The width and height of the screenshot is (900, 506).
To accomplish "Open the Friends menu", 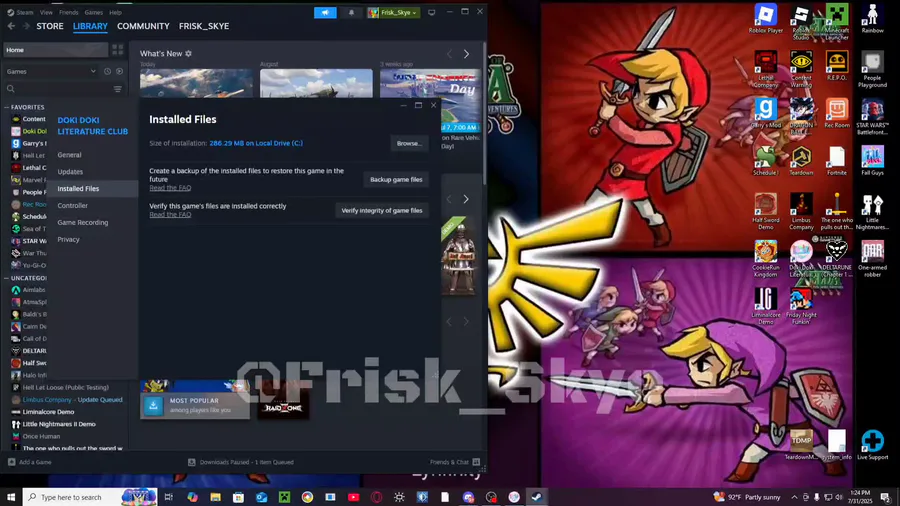I will (x=68, y=12).
